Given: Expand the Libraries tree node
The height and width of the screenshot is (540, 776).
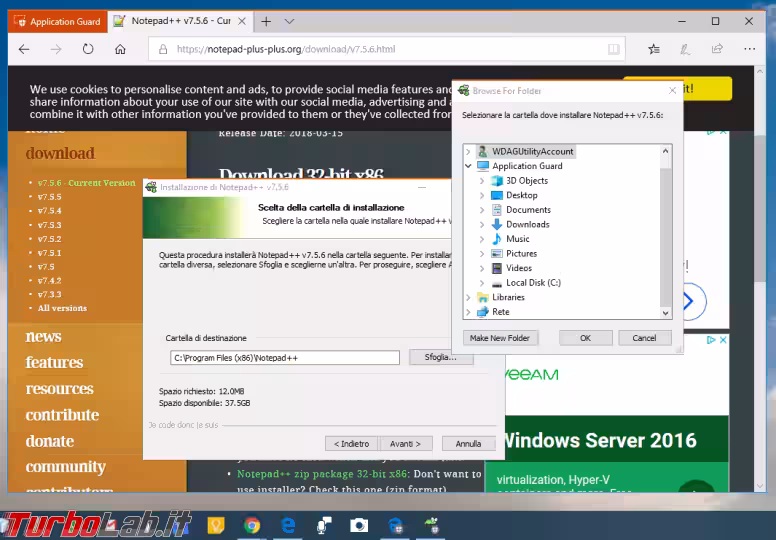Looking at the screenshot, I should coord(468,297).
